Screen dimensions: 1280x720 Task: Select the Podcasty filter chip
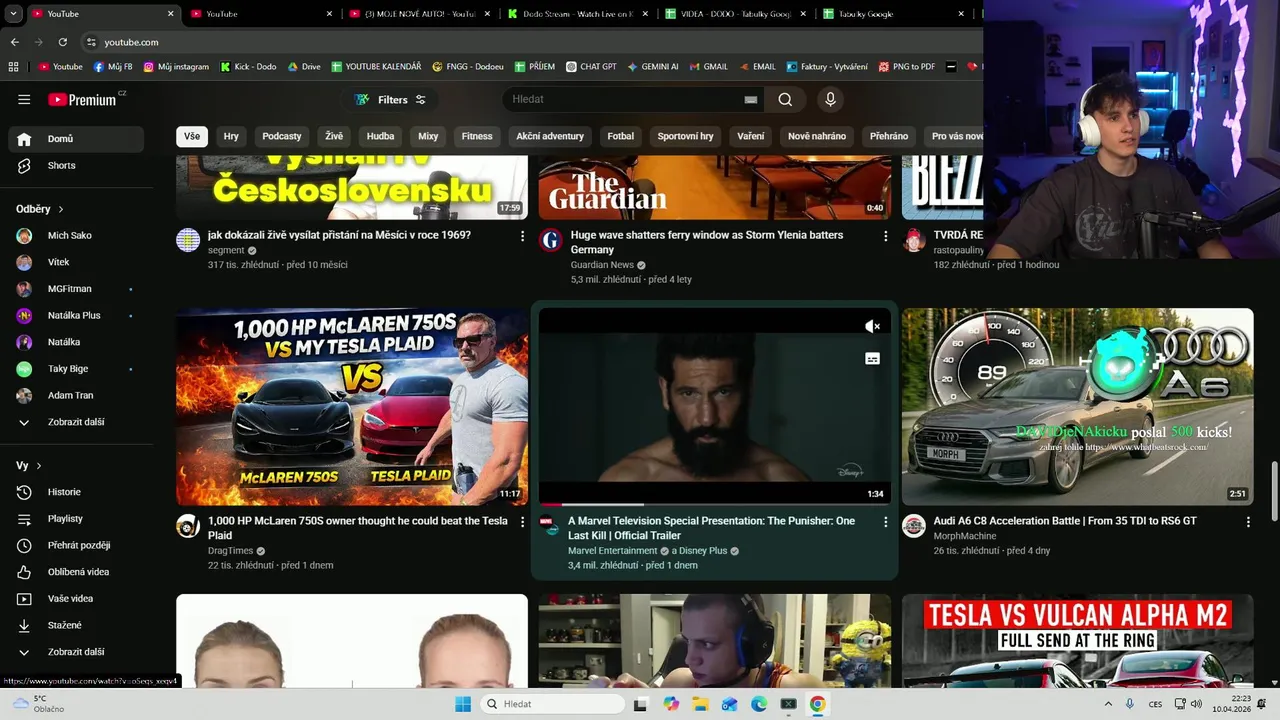coord(282,136)
